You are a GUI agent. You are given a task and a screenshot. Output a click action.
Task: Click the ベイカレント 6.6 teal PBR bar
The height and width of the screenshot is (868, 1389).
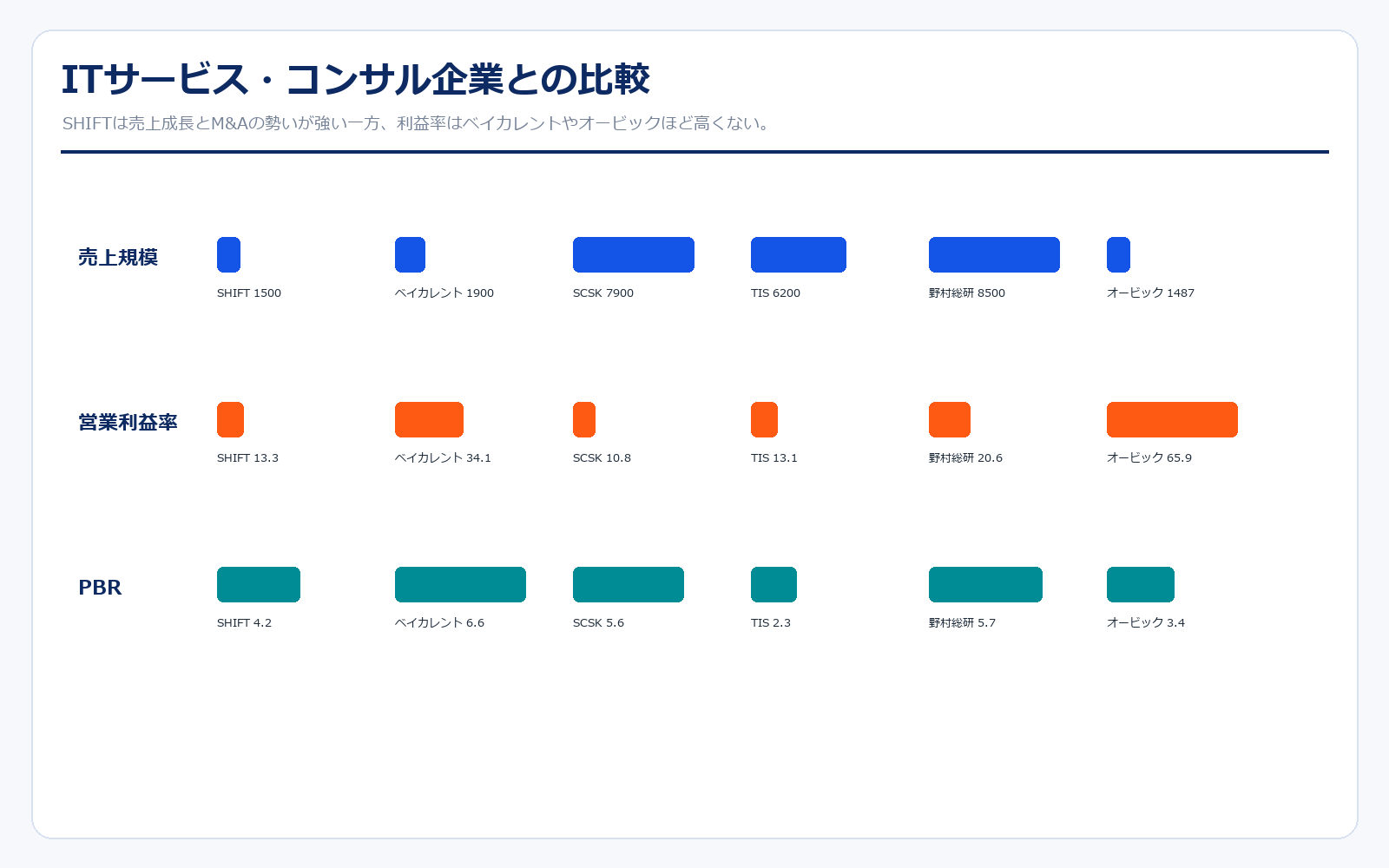coord(460,584)
